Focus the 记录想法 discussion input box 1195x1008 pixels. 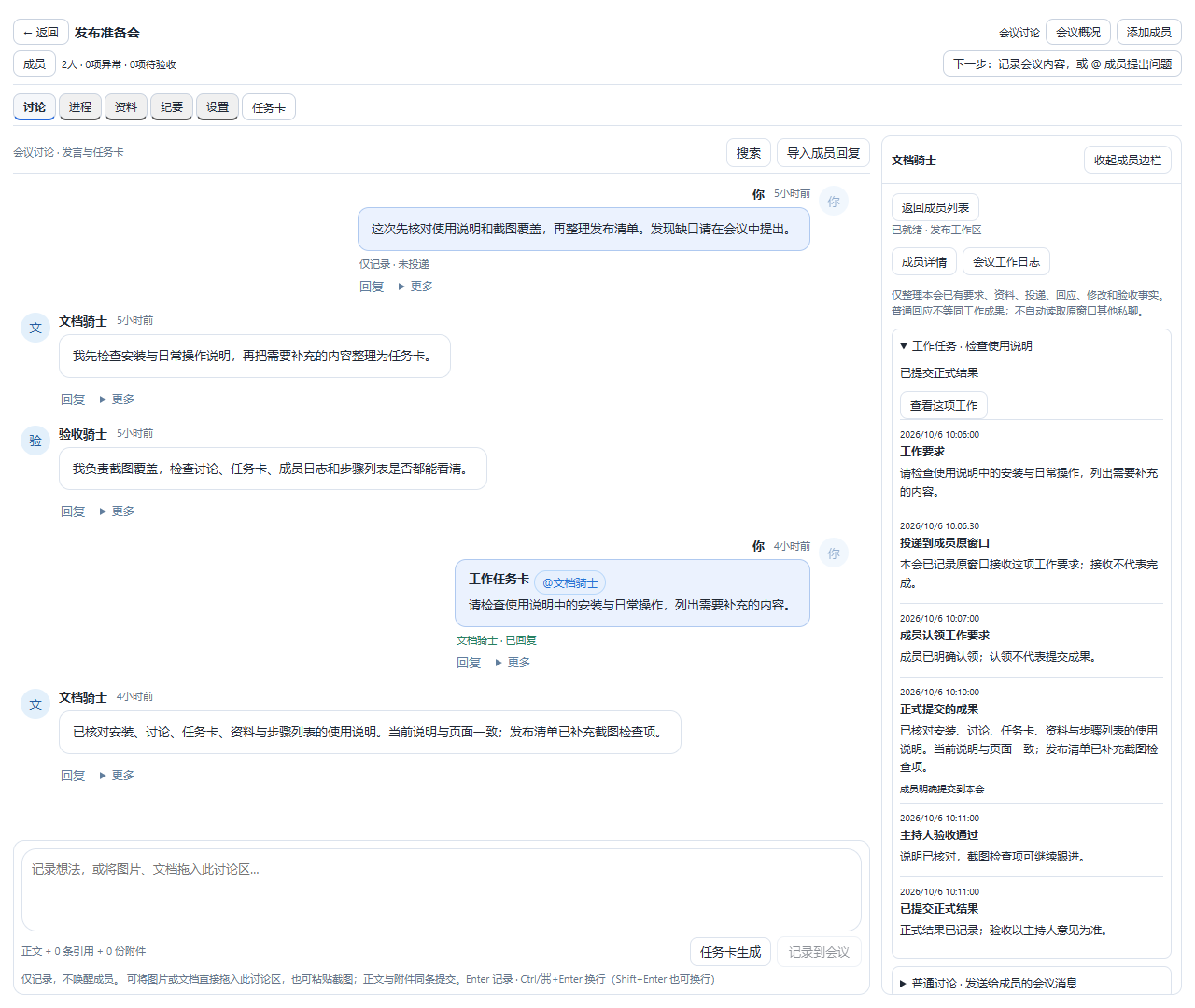coord(442,889)
